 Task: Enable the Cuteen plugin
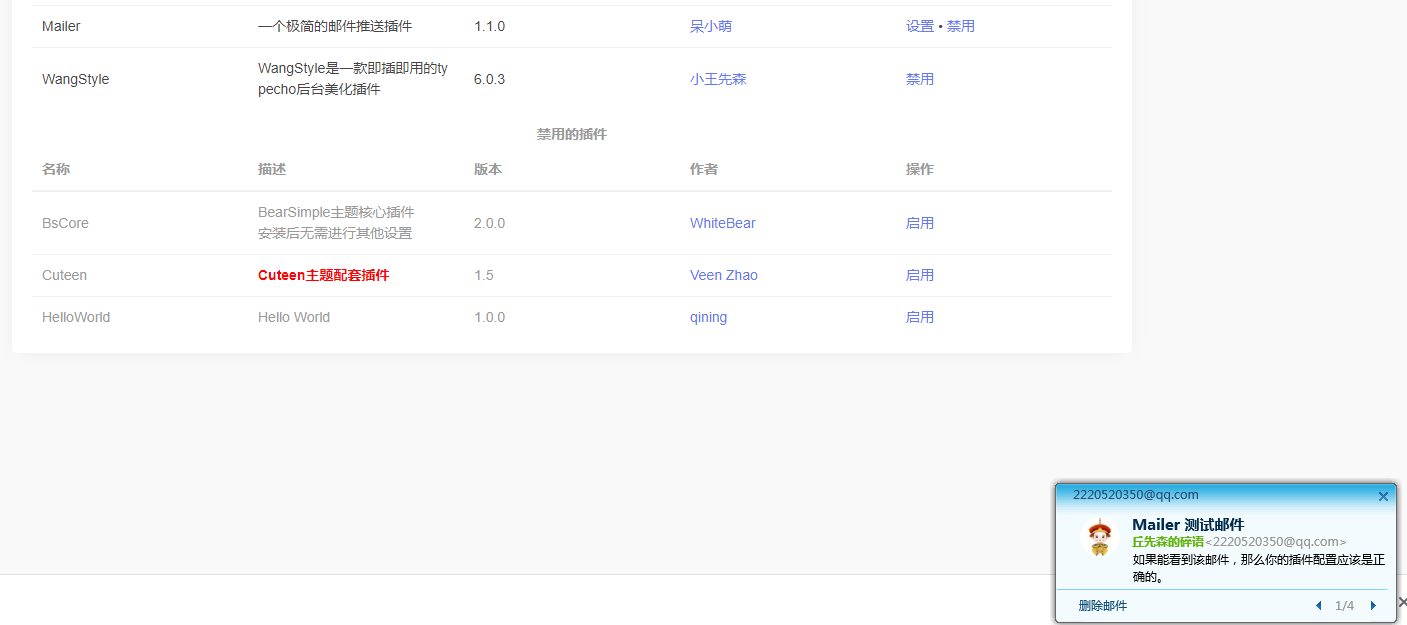point(919,275)
